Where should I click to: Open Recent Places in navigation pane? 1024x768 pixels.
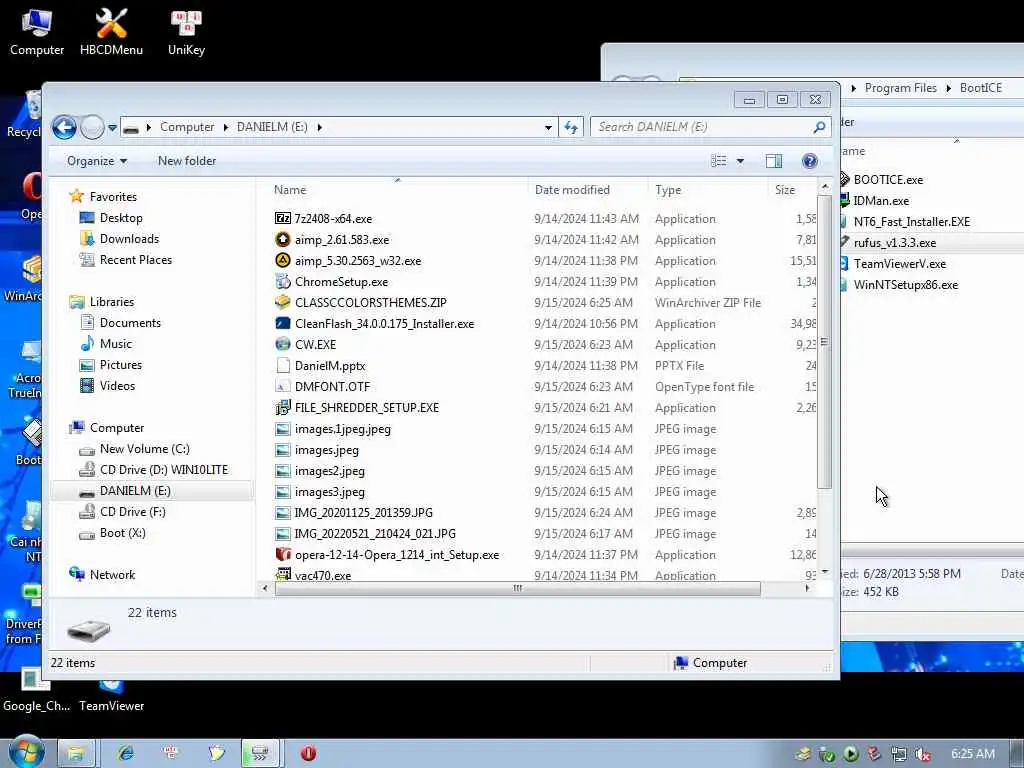136,259
